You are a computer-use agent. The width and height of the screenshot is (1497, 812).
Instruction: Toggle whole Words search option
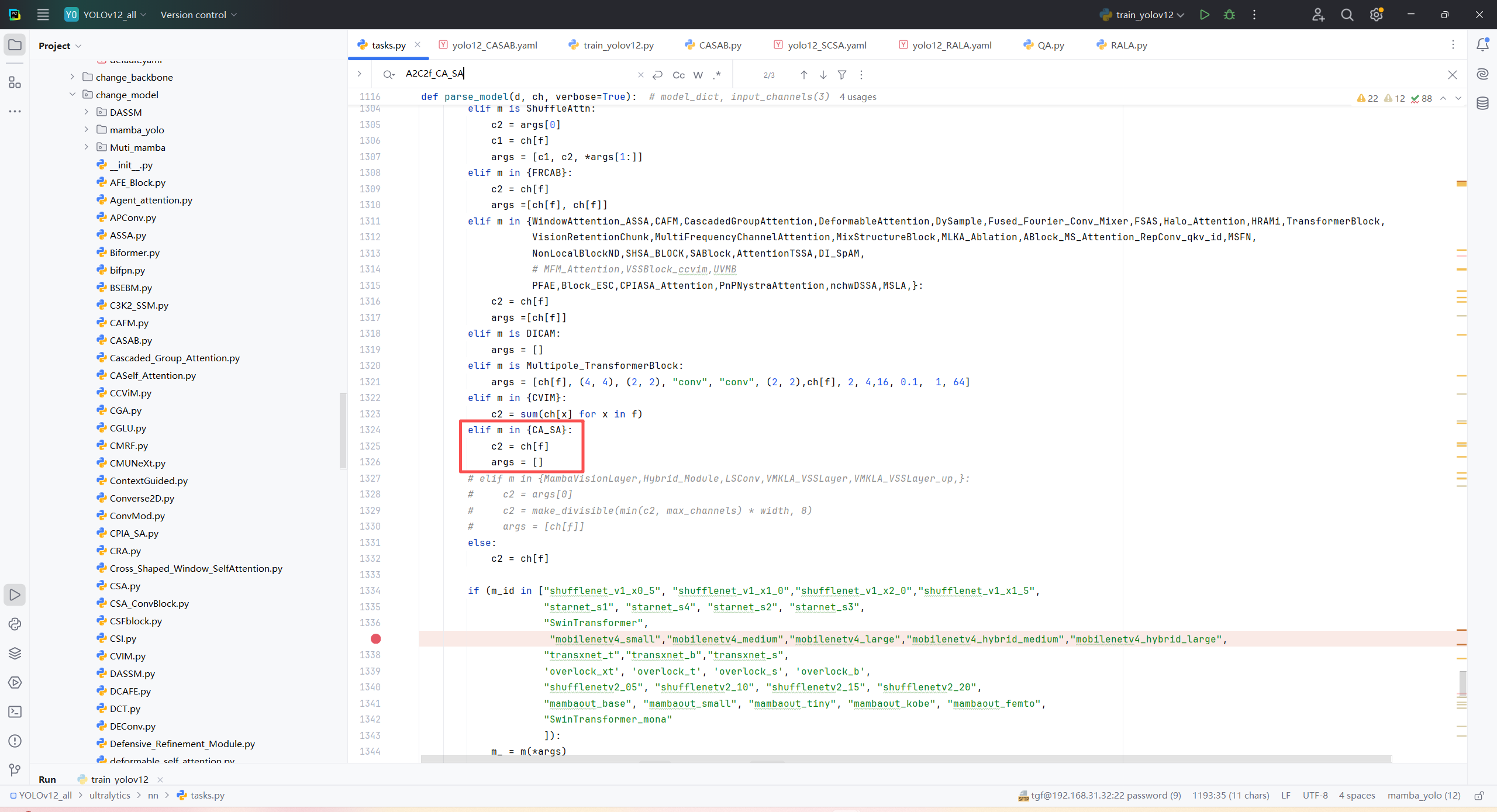[x=698, y=75]
